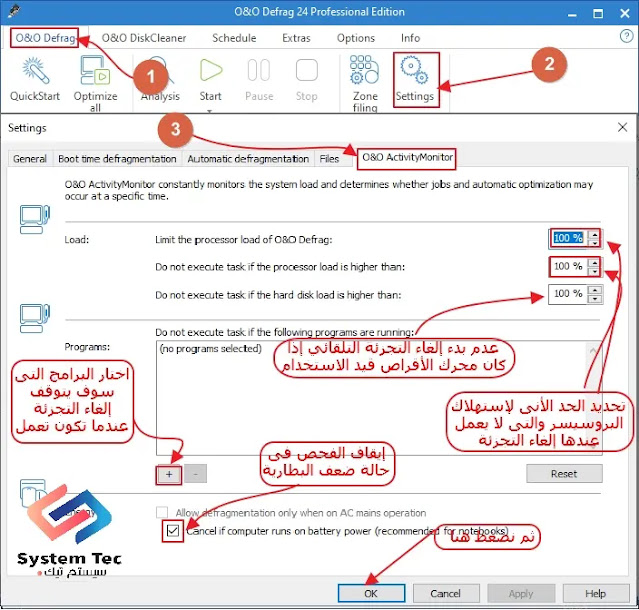Start the Analysis tool
The height and width of the screenshot is (610, 639).
(160, 79)
